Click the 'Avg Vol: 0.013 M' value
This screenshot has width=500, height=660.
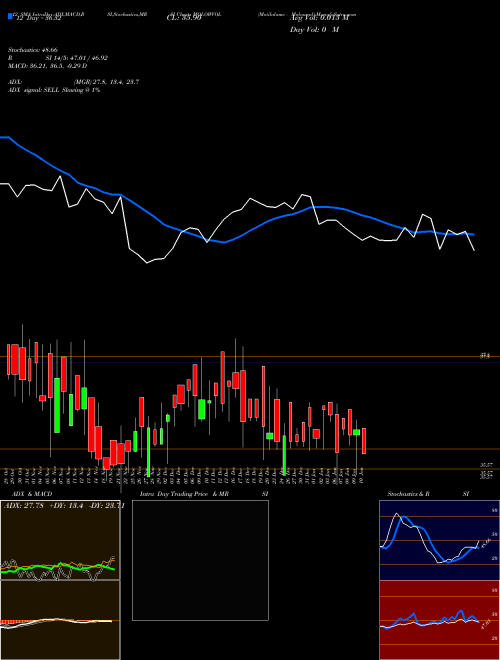(x=319, y=18)
